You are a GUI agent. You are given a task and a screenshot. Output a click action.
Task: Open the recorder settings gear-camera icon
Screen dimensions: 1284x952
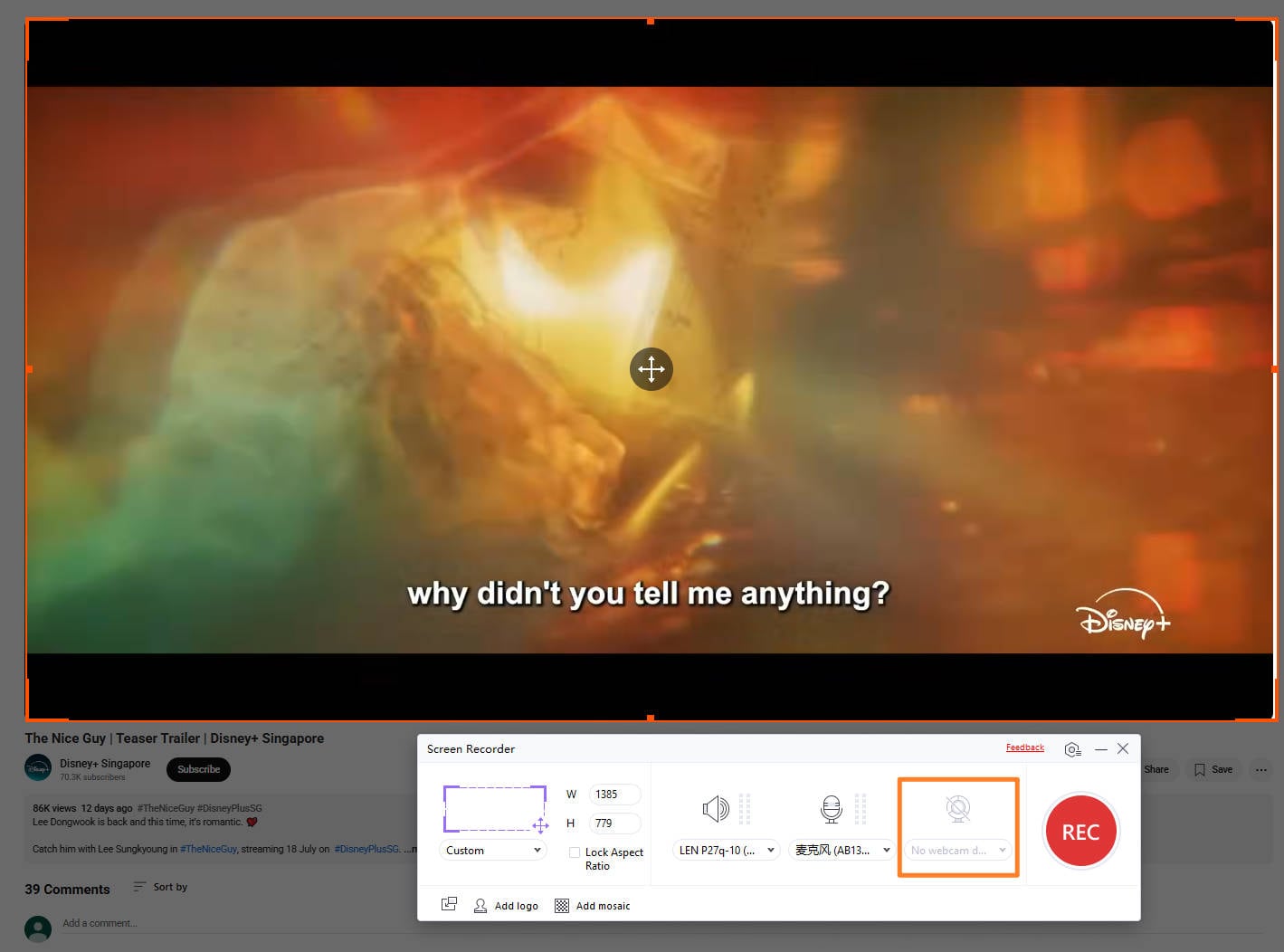(x=1072, y=749)
